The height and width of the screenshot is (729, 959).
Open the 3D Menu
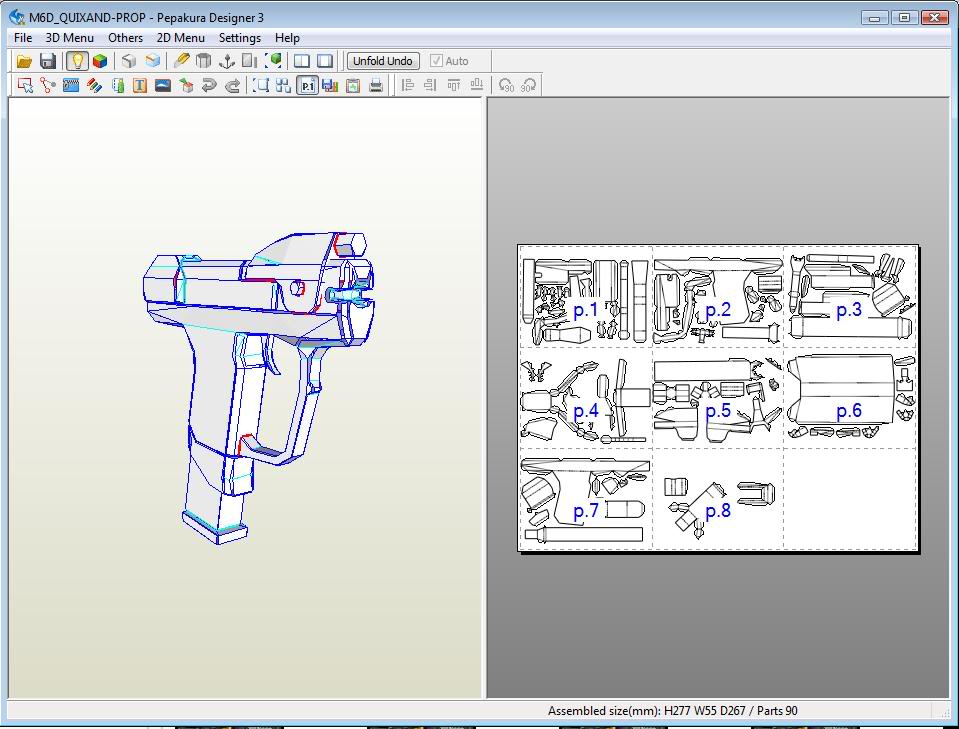coord(70,37)
